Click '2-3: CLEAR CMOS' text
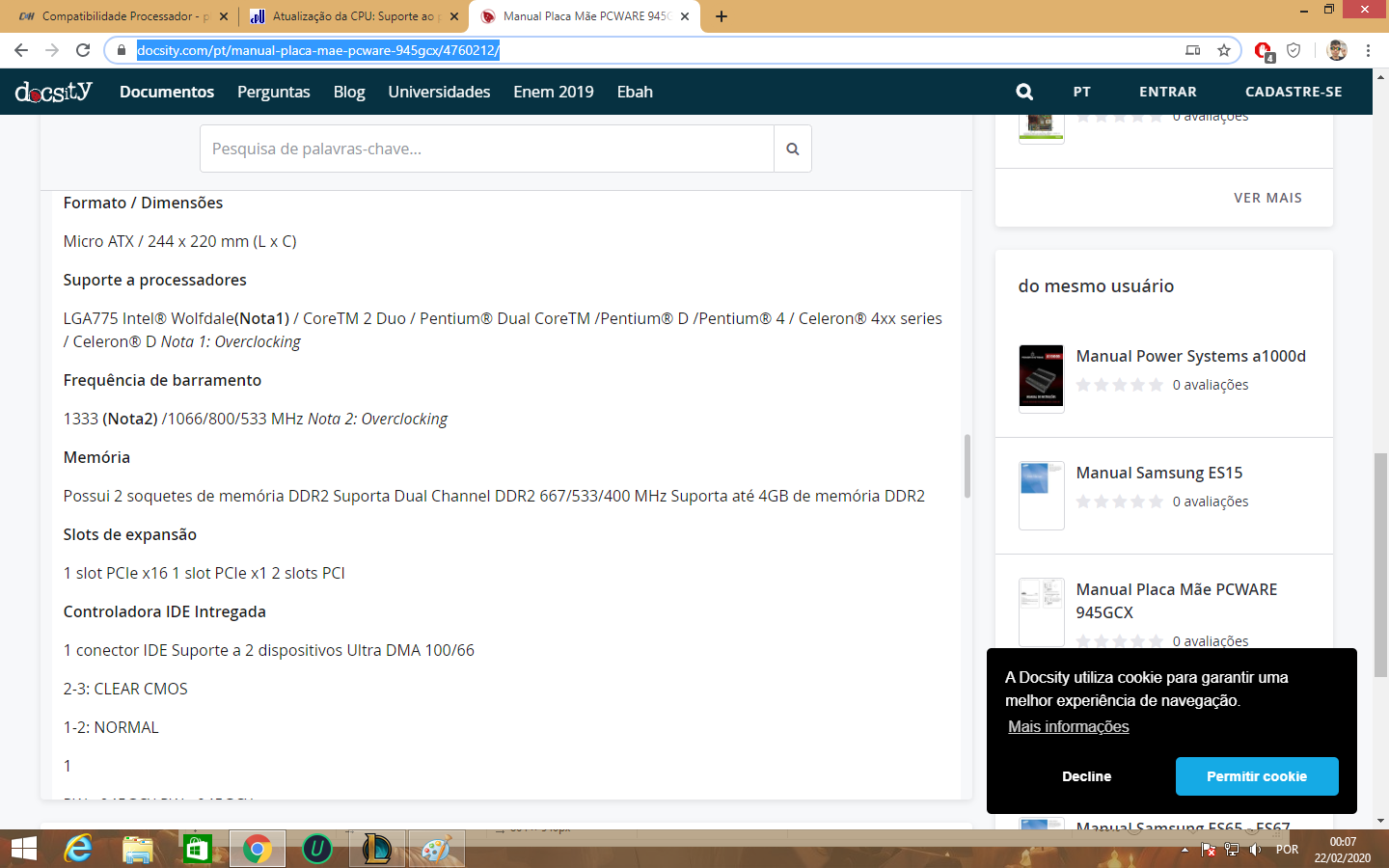Image resolution: width=1389 pixels, height=868 pixels. [x=125, y=689]
